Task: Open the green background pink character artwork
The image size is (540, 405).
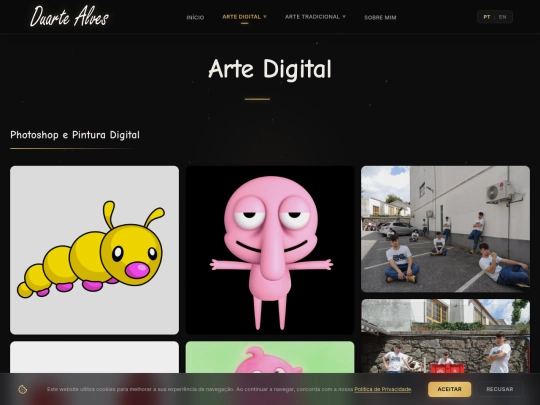Action: click(x=270, y=357)
